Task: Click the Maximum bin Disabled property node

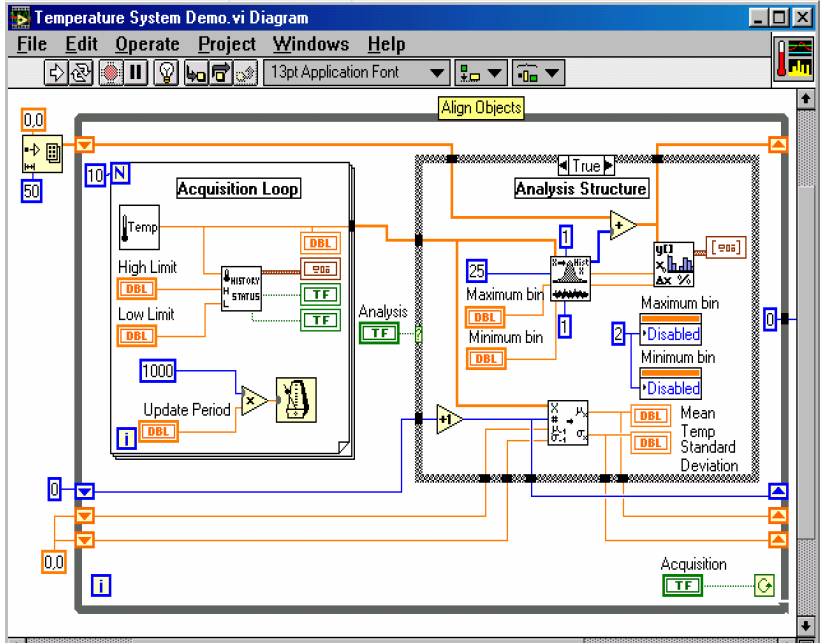Action: tap(670, 334)
